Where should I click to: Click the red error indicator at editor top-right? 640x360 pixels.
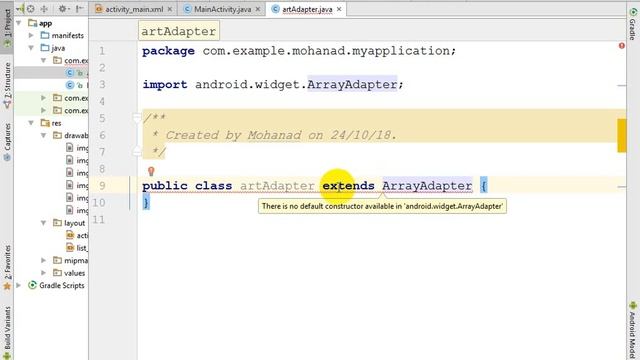click(x=622, y=46)
